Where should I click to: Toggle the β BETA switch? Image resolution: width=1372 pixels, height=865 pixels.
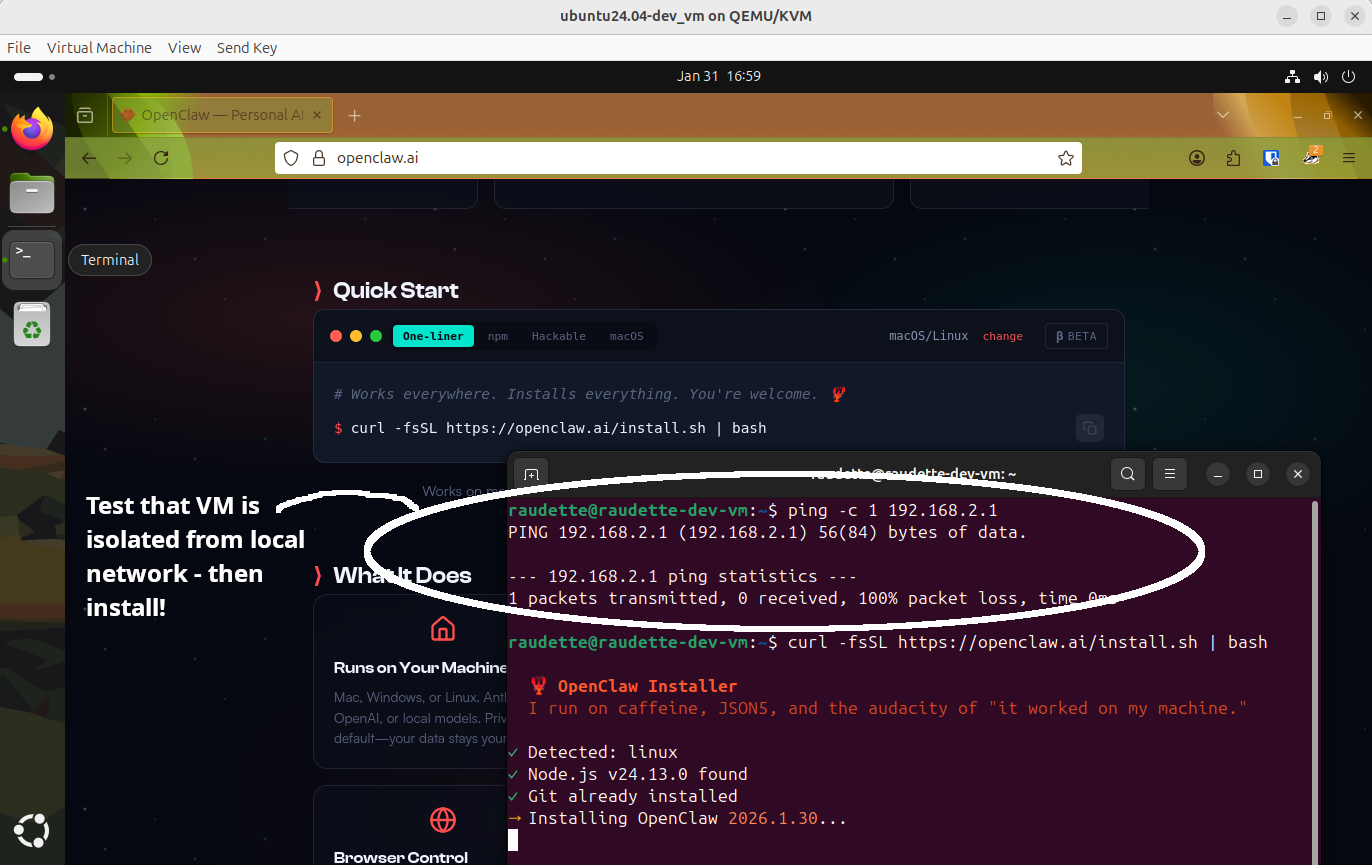tap(1076, 336)
